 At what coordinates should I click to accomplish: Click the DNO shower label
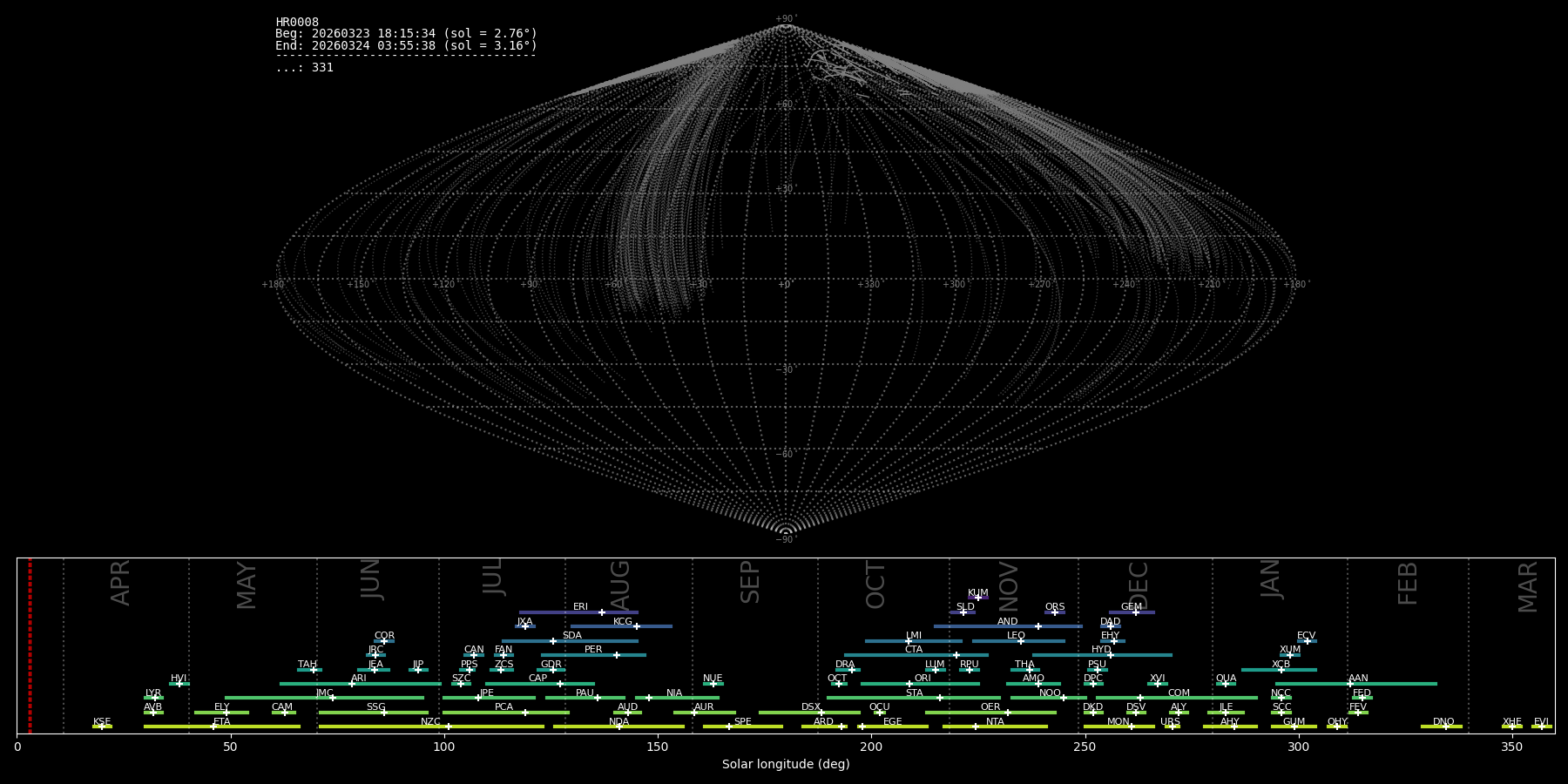coord(1443,722)
